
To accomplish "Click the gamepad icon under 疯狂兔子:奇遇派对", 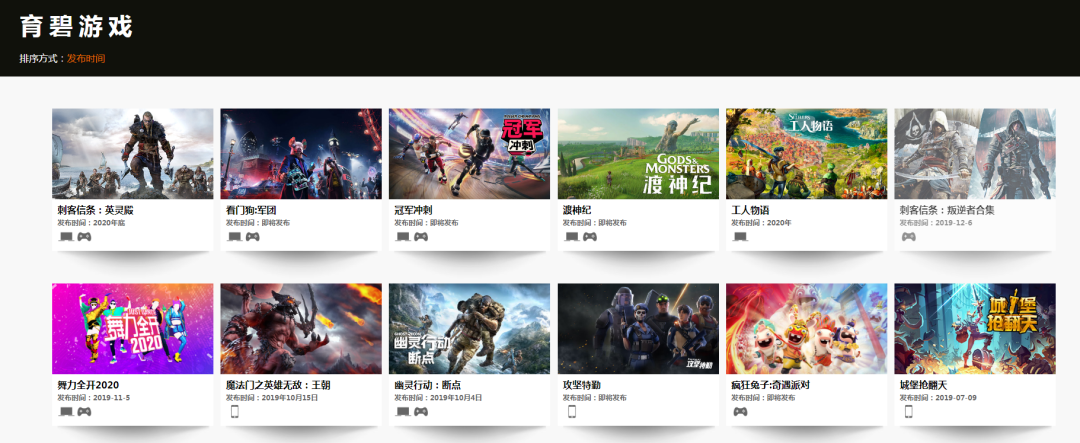I will (x=740, y=412).
